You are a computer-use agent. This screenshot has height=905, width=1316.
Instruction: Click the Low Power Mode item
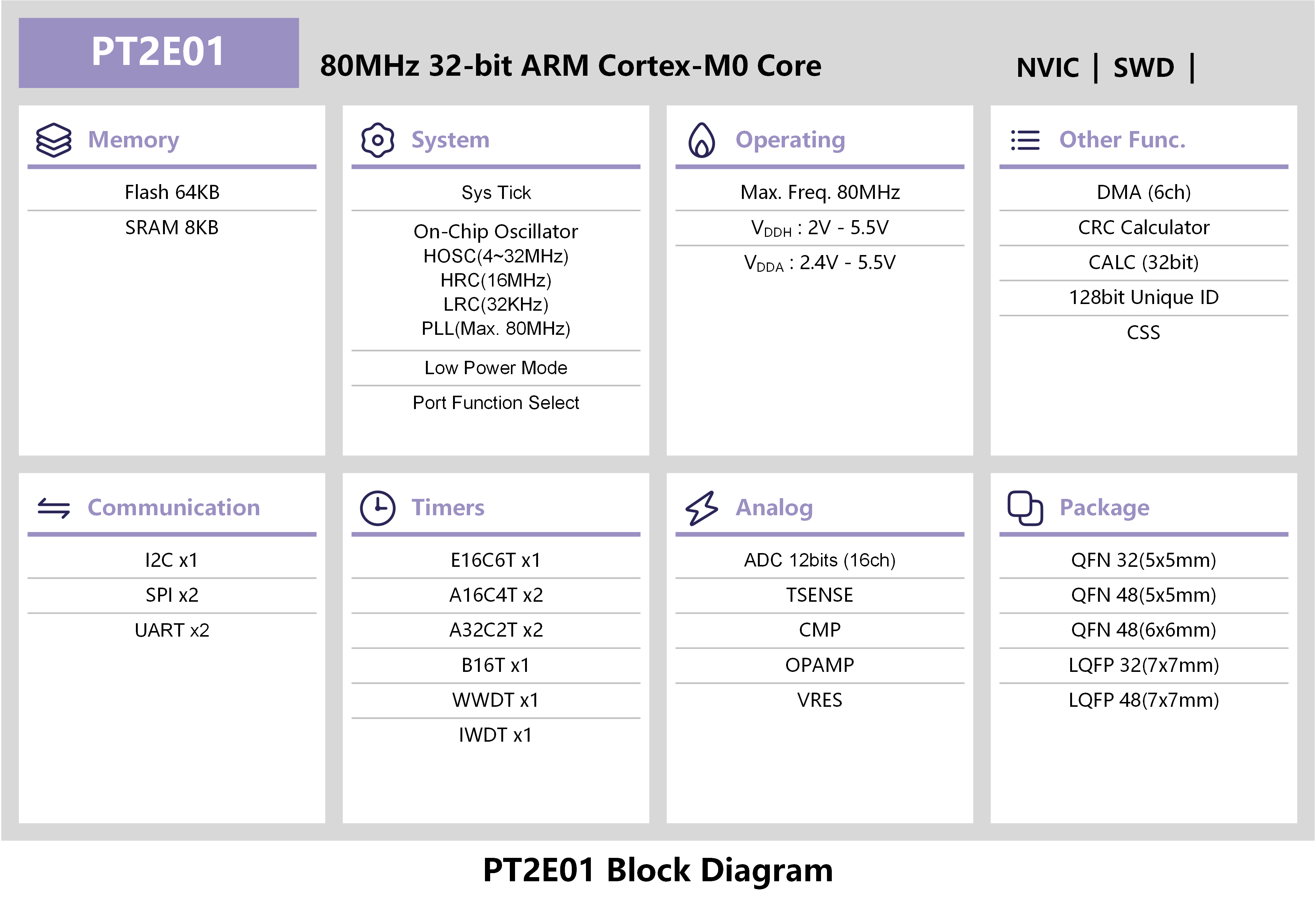click(x=495, y=367)
